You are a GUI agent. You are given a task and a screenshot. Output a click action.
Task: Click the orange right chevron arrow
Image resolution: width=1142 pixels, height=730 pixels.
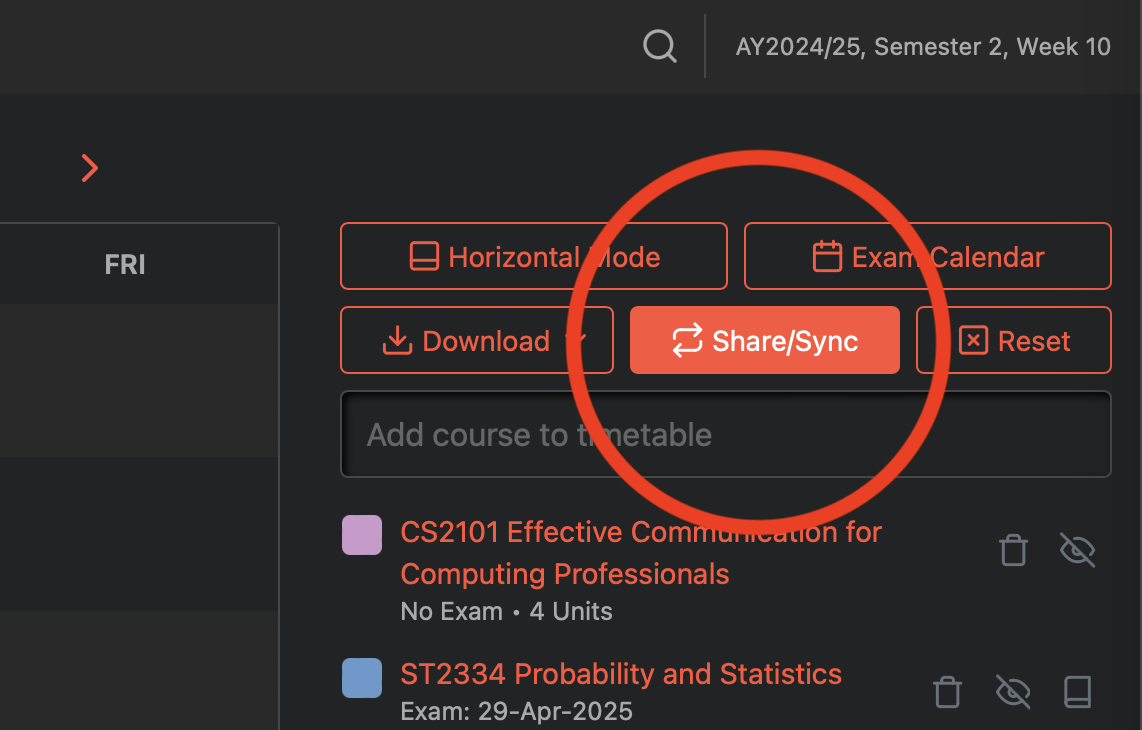click(x=90, y=168)
